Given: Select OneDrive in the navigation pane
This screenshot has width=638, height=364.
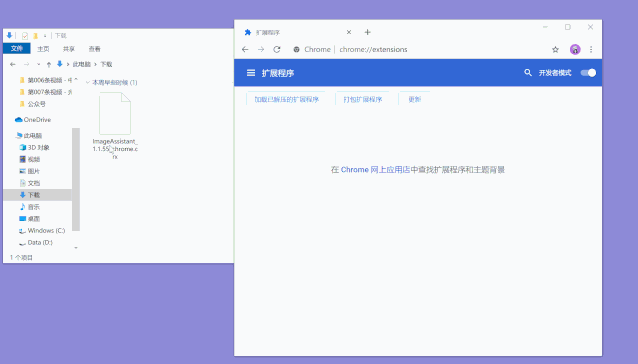Looking at the screenshot, I should tap(33, 120).
